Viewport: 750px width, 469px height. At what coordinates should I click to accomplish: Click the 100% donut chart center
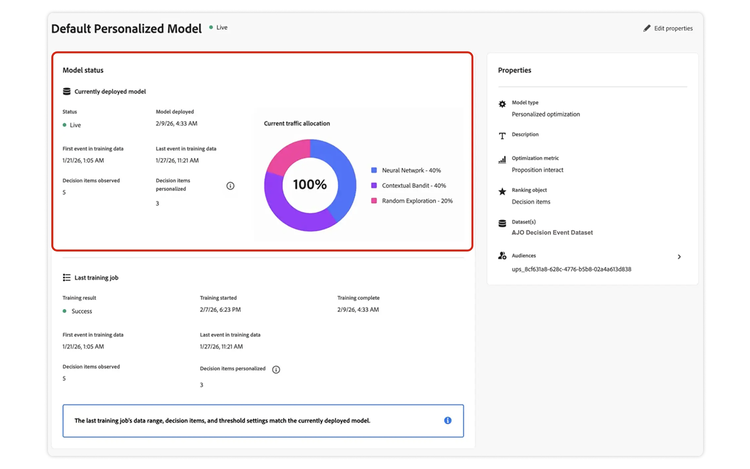(x=310, y=185)
